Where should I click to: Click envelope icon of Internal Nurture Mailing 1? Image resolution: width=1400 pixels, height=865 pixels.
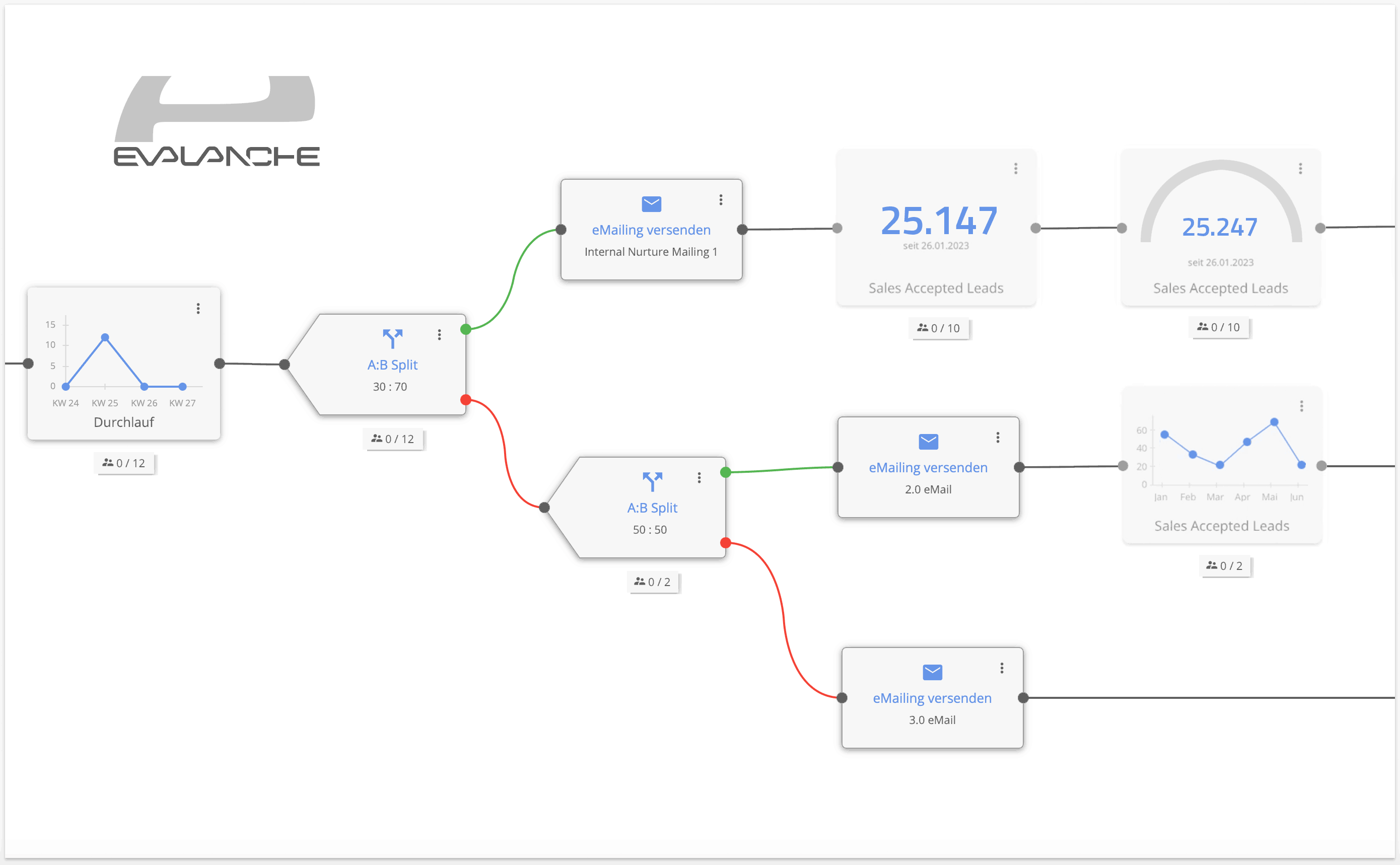click(651, 204)
